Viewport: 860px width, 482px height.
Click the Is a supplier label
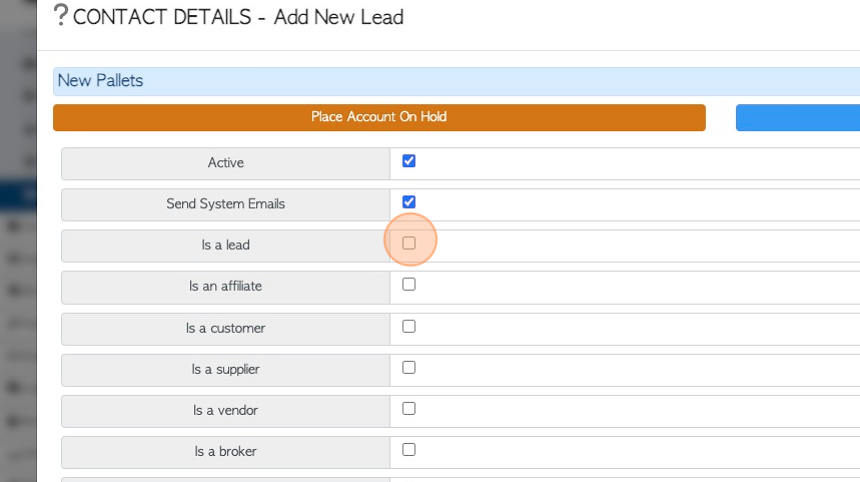click(x=225, y=370)
